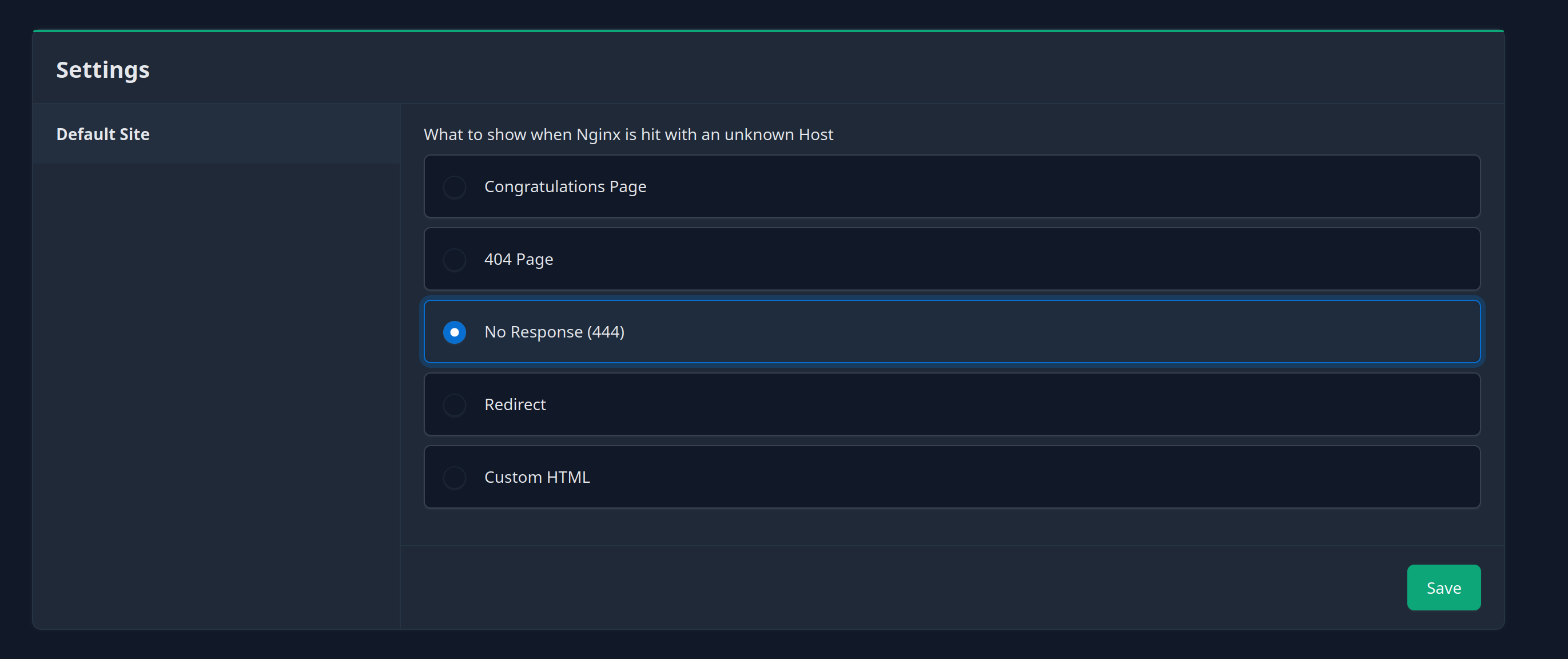Open the Default Site settings tab
The width and height of the screenshot is (1568, 659).
pyautogui.click(x=103, y=134)
